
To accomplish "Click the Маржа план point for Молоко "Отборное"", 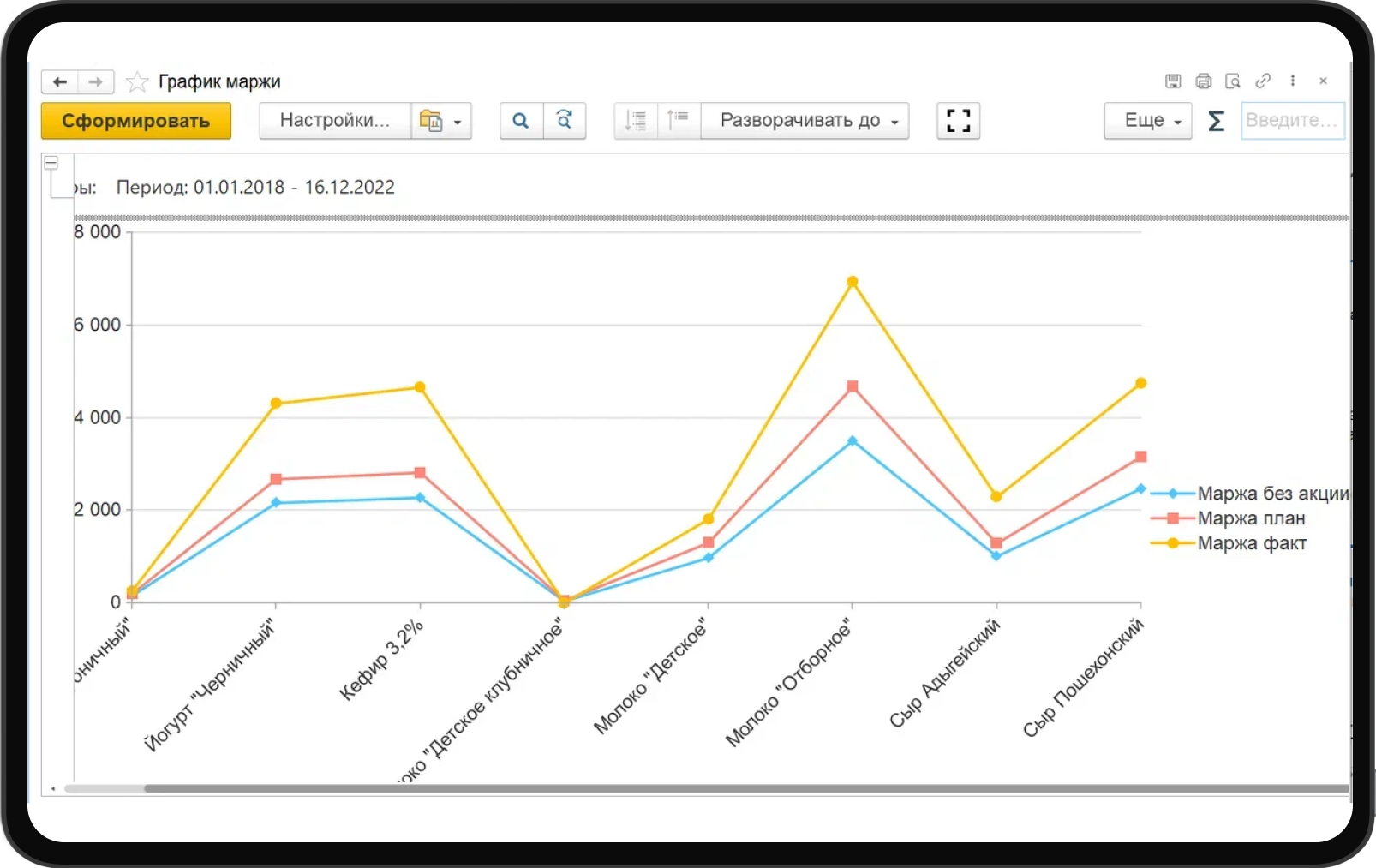I will tap(853, 386).
